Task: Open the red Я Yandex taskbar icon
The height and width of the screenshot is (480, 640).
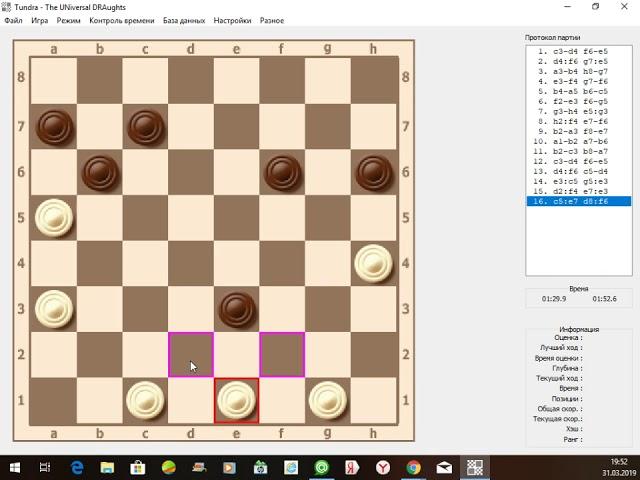Action: [352, 467]
